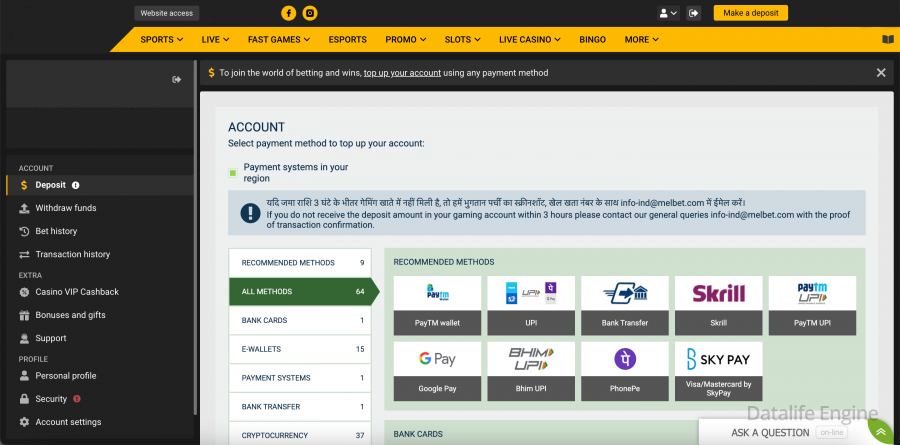The width and height of the screenshot is (900, 445).
Task: Choose the Skrill payment method
Action: pos(719,305)
